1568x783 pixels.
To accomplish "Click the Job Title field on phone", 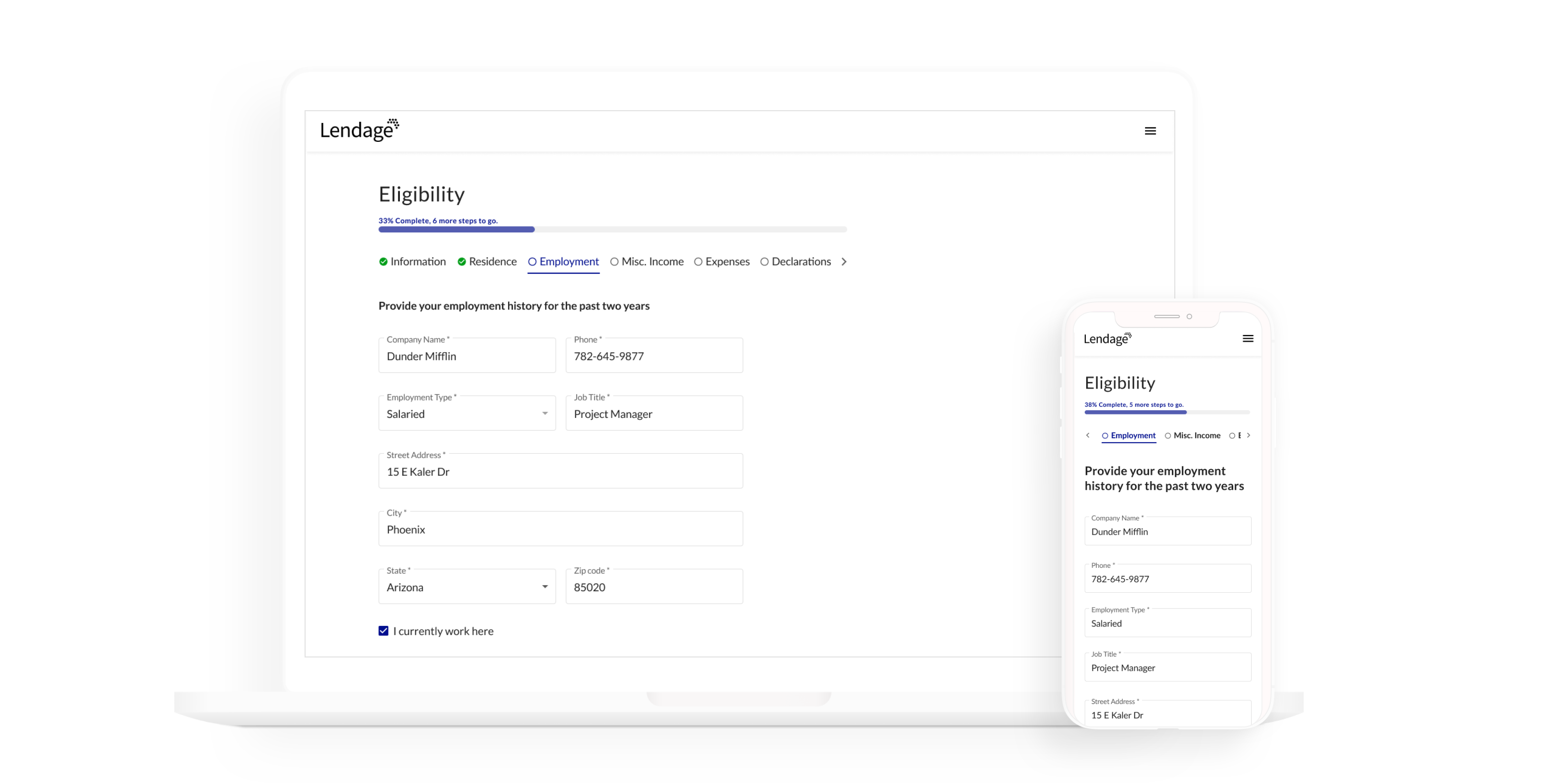I will 1168,668.
